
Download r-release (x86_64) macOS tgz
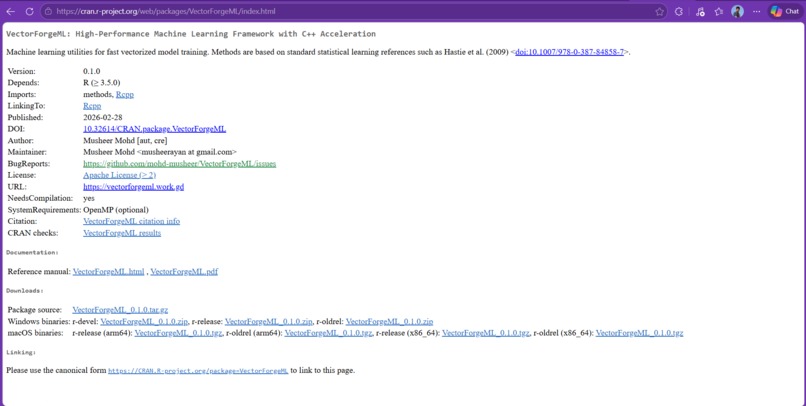point(485,333)
